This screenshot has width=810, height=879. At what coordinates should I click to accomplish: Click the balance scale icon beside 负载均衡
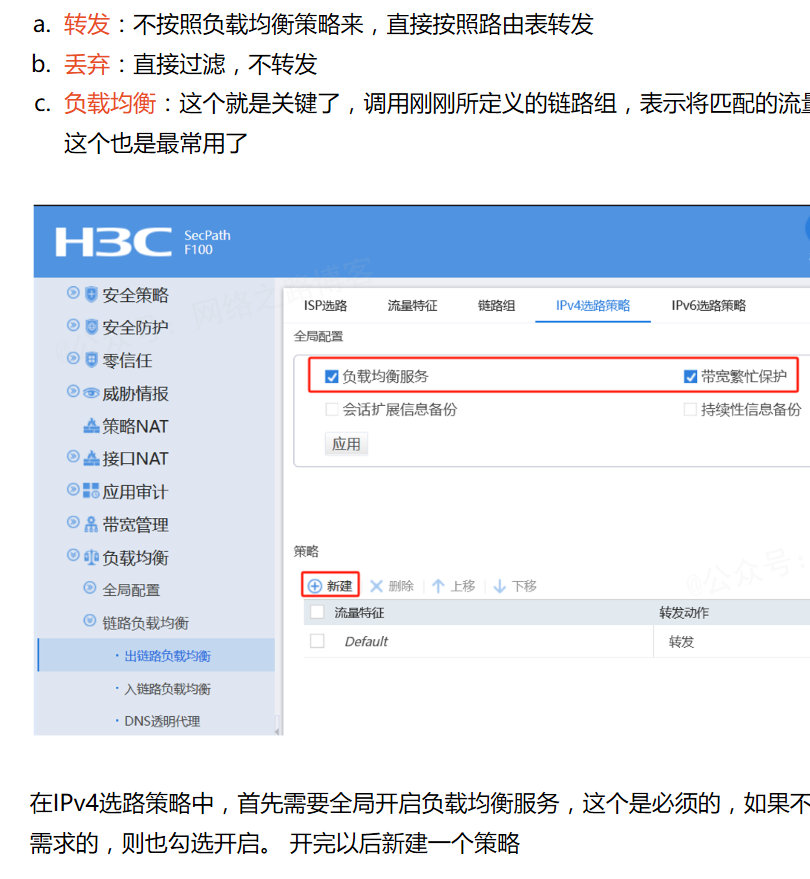tap(91, 557)
